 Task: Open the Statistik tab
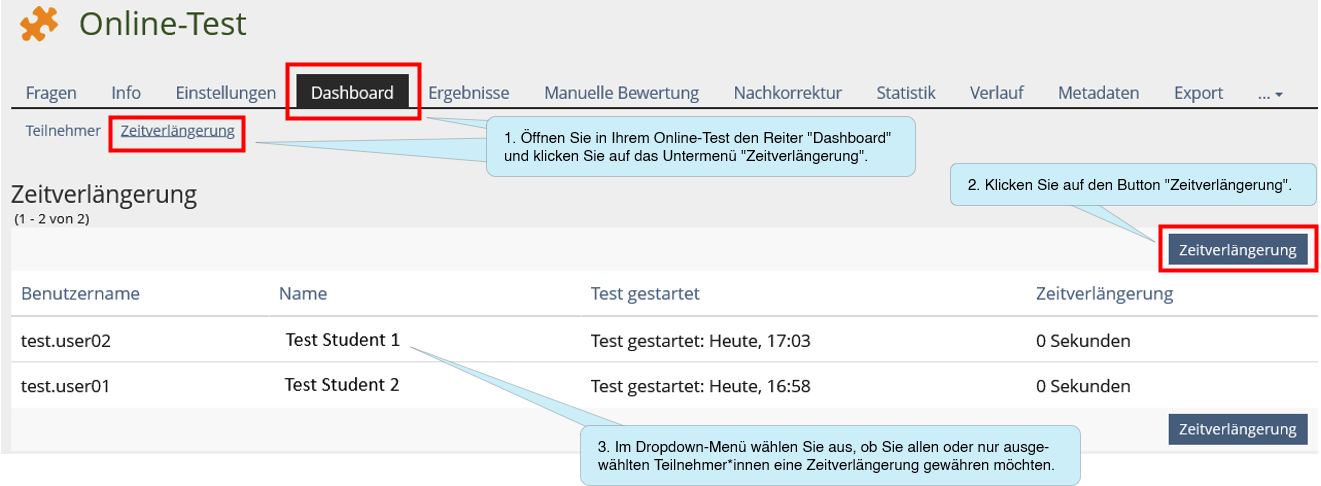pos(906,93)
